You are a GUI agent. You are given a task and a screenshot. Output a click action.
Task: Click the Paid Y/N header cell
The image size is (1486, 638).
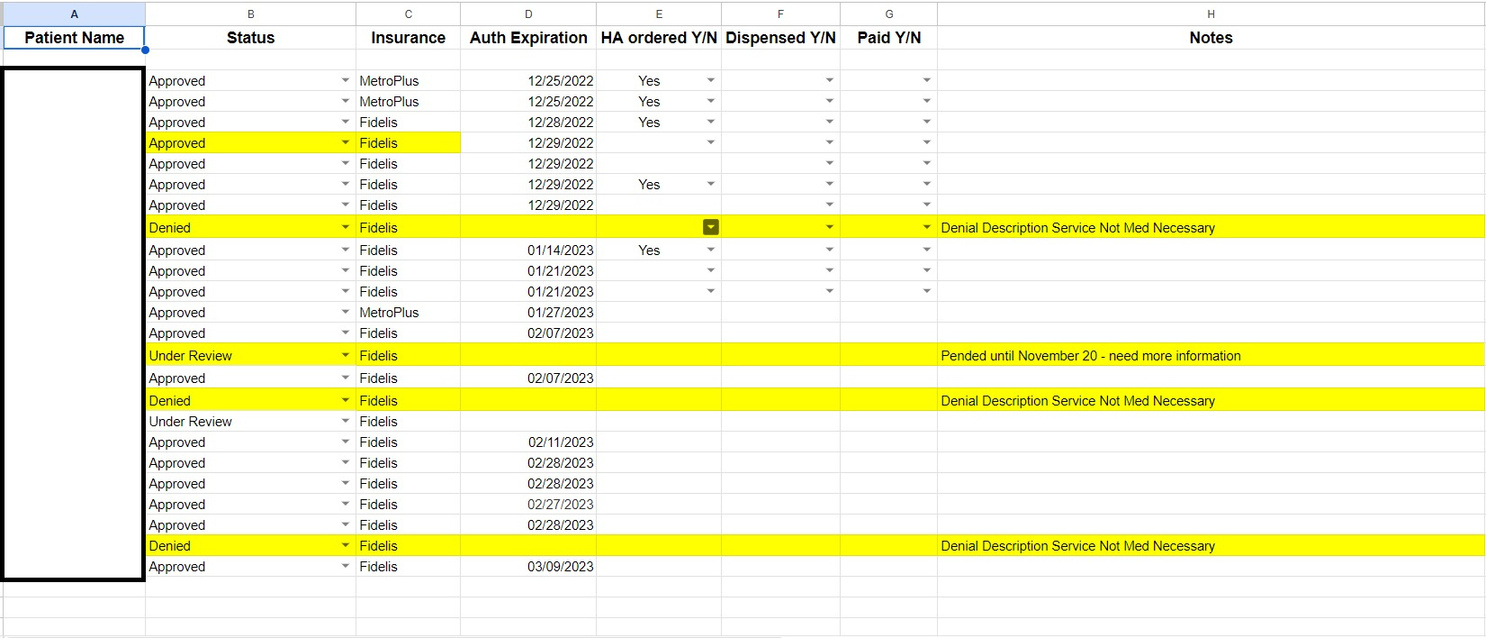pos(889,38)
